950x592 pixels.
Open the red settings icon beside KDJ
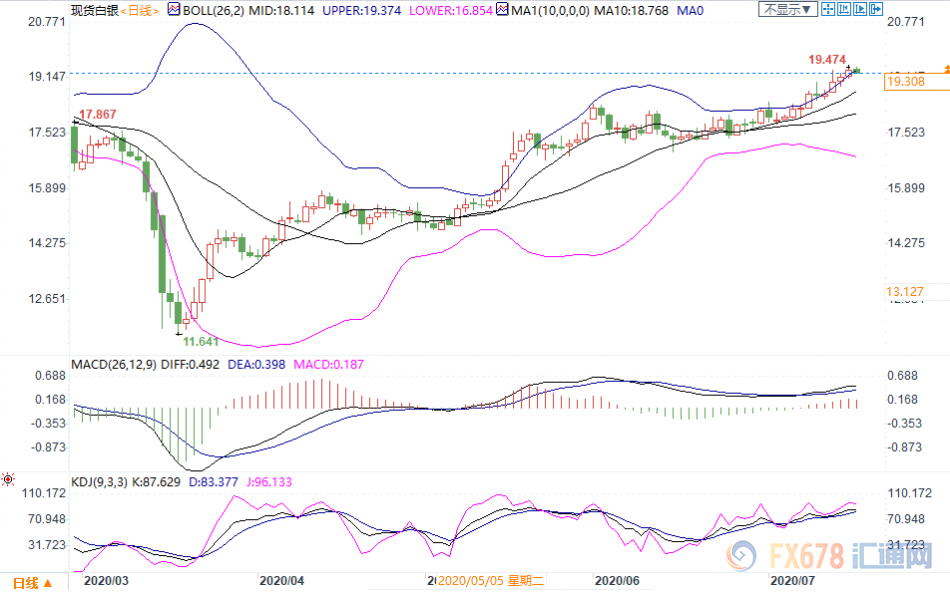pyautogui.click(x=10, y=479)
